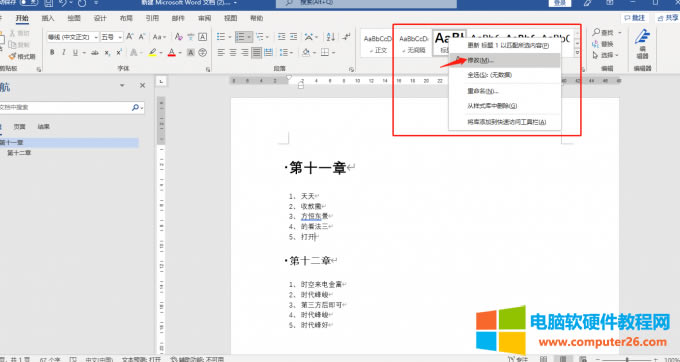This screenshot has height=362, width=680.
Task: Click the Show paragraph marks icon
Action: click(x=346, y=37)
